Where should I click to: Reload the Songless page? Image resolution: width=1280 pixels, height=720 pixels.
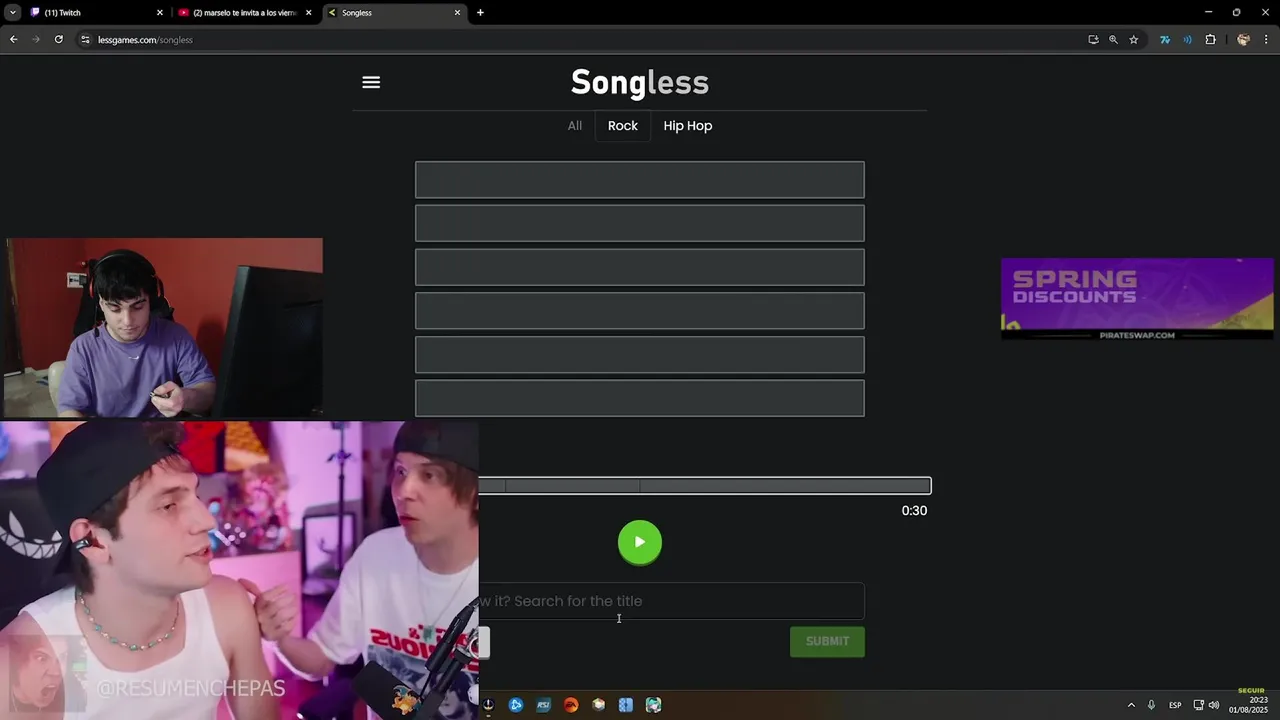(x=59, y=40)
